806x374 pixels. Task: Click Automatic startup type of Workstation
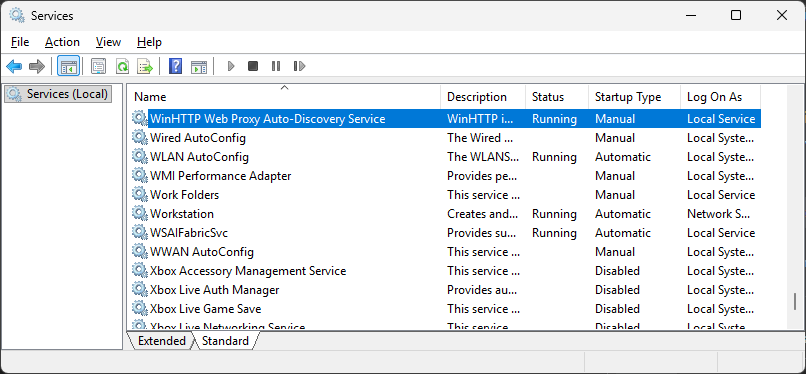[x=623, y=214]
